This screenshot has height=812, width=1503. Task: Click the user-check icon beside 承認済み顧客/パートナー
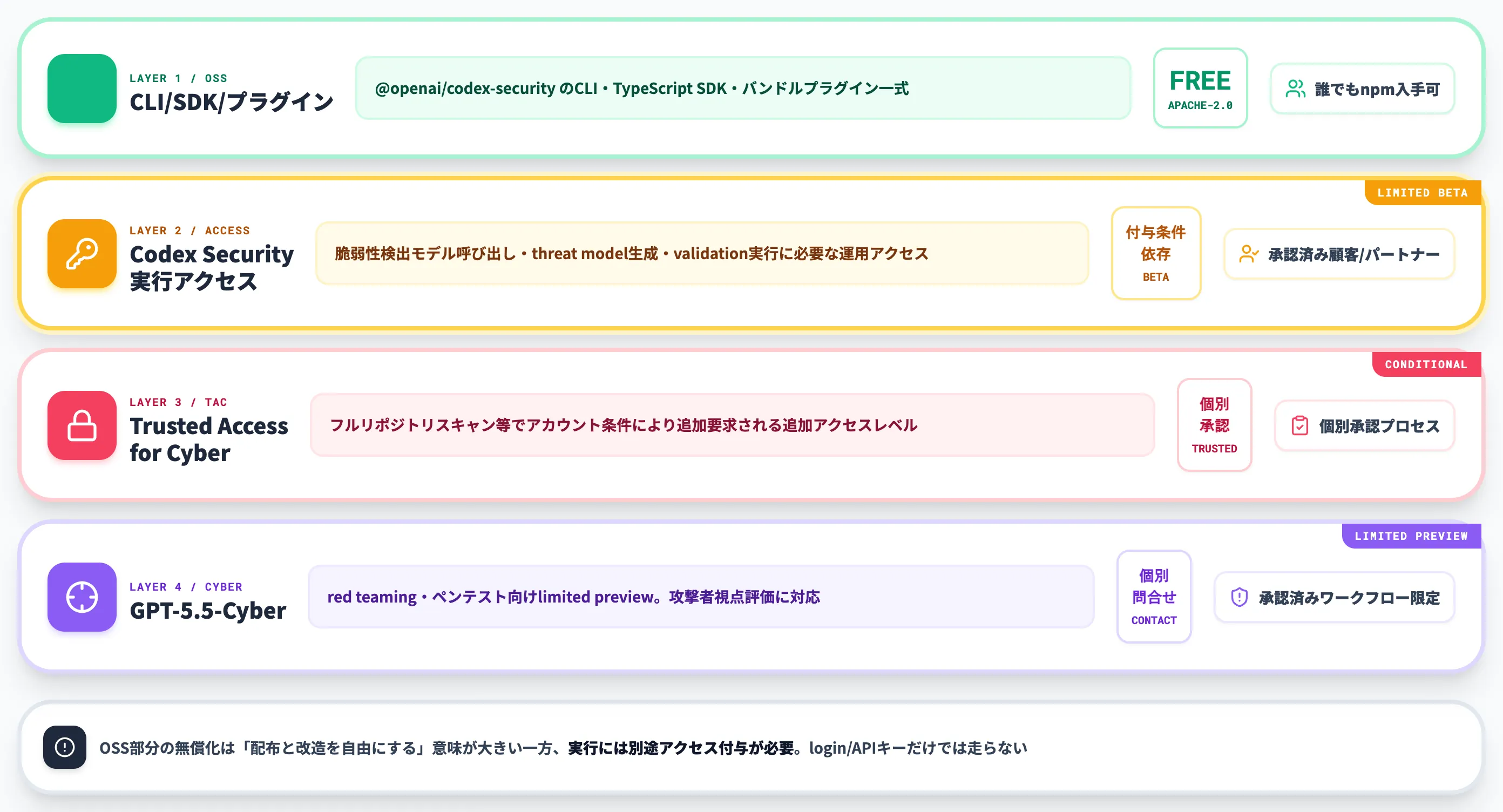pyautogui.click(x=1249, y=254)
